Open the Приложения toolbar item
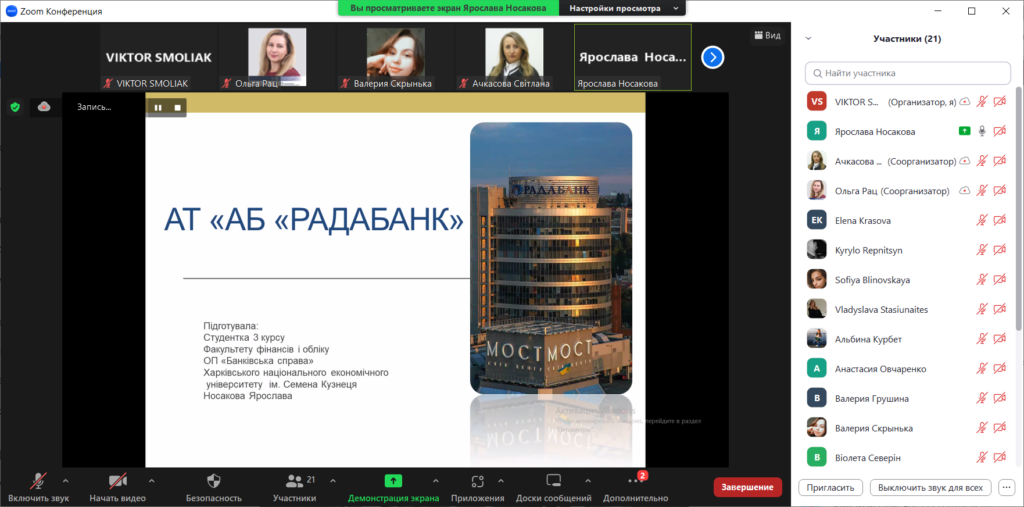Image resolution: width=1024 pixels, height=507 pixels. click(477, 487)
